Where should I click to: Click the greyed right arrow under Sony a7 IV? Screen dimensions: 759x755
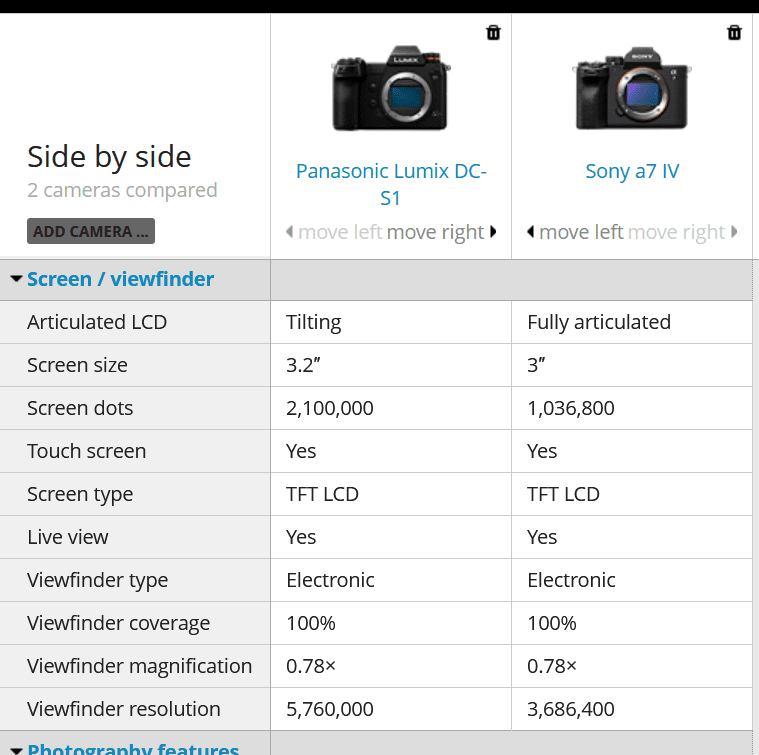click(734, 232)
